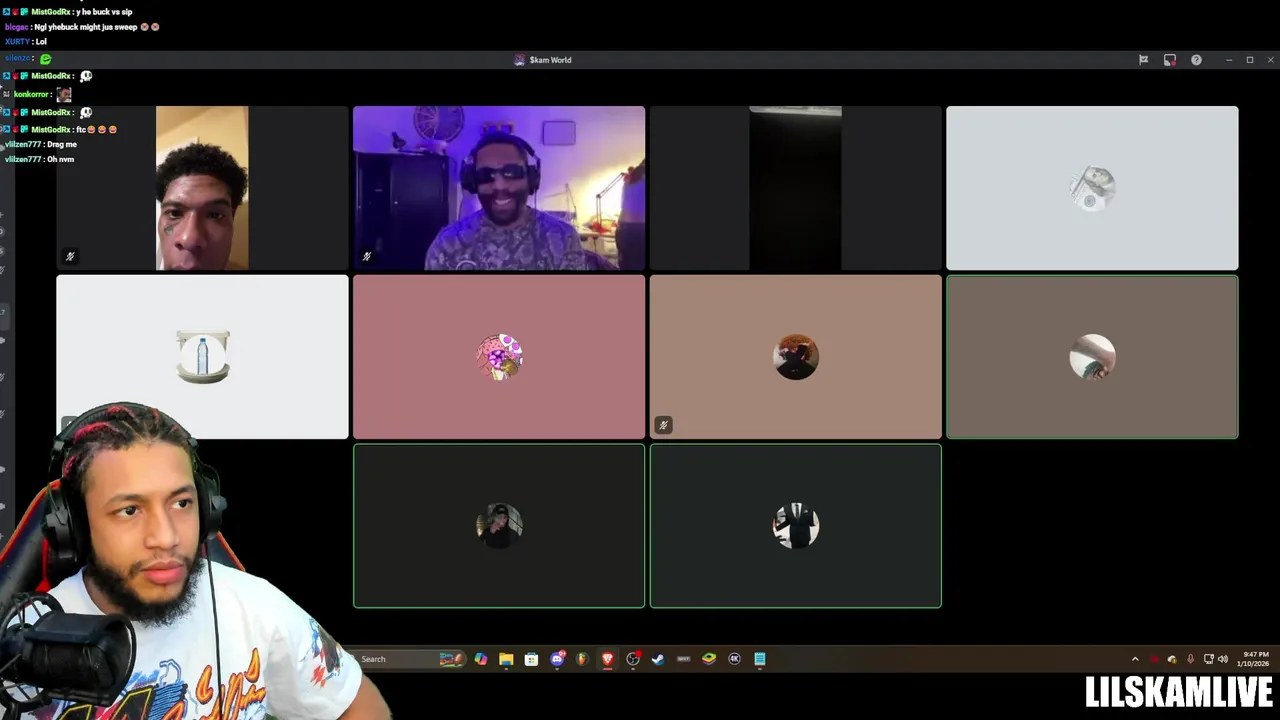1280x720 pixels.
Task: Open Microsoft Store from the taskbar
Action: click(531, 659)
